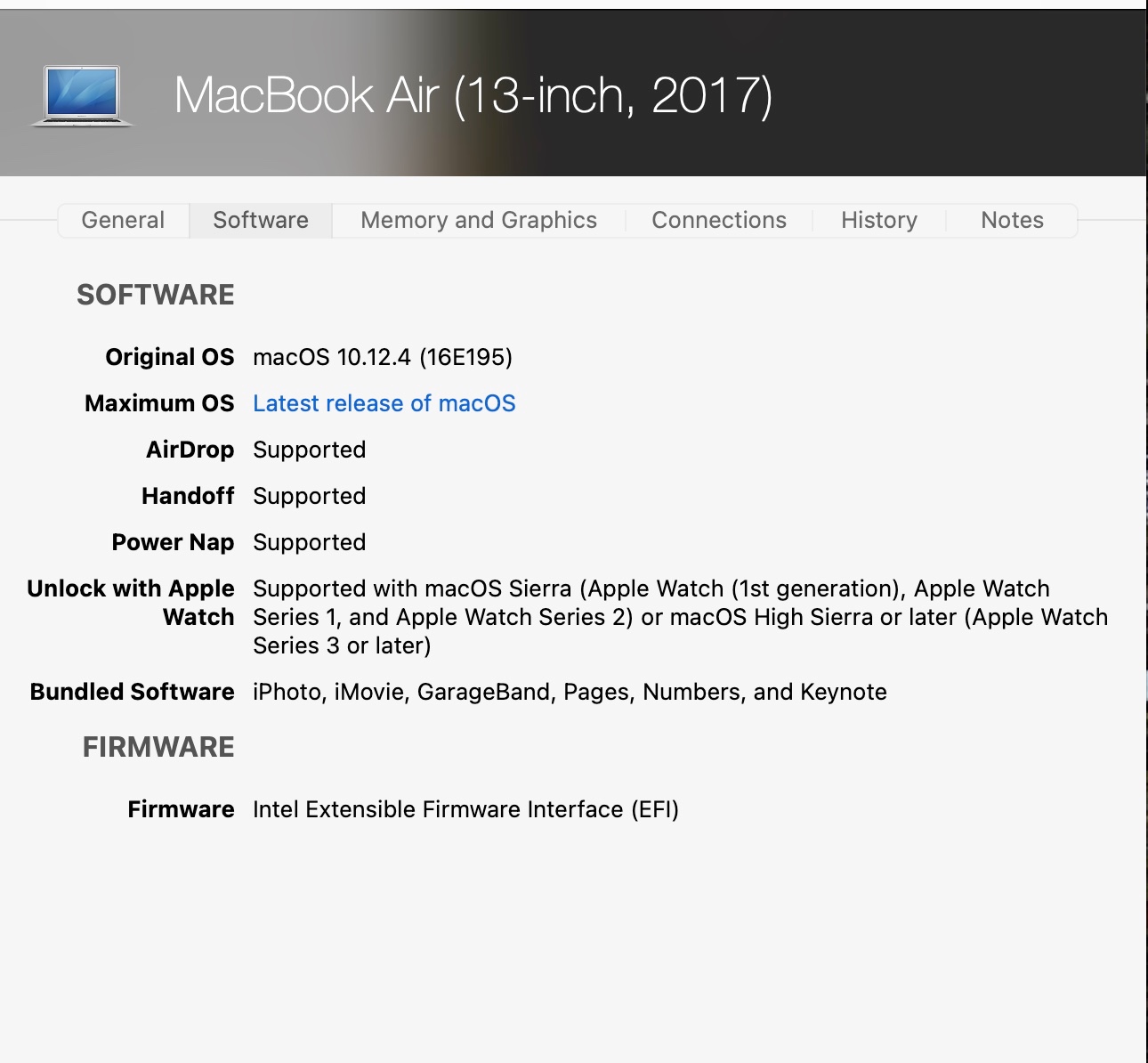This screenshot has height=1063, width=1148.
Task: Show the History tab
Action: pos(879,220)
